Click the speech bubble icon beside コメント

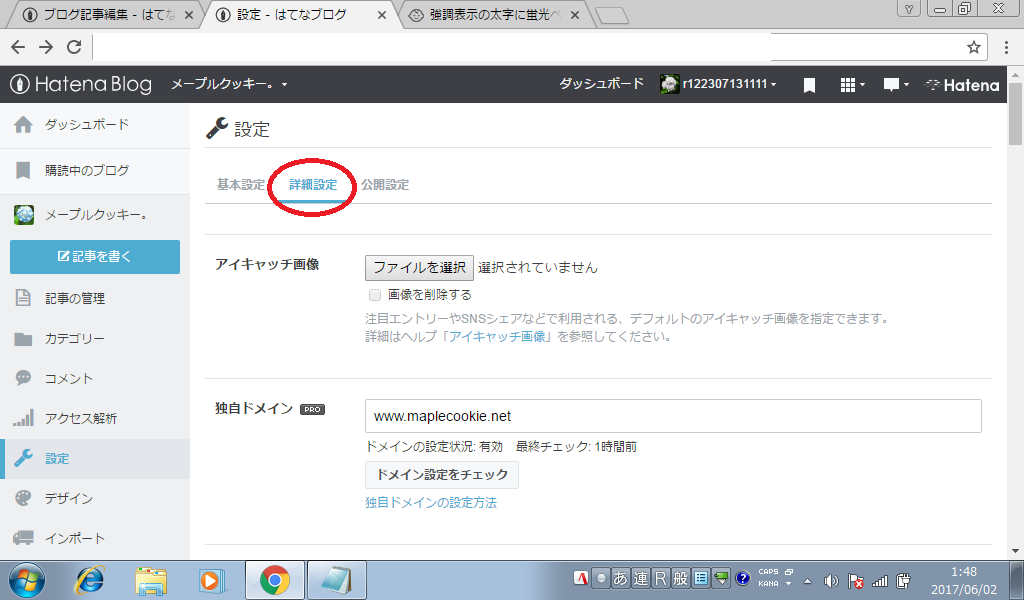(23, 378)
